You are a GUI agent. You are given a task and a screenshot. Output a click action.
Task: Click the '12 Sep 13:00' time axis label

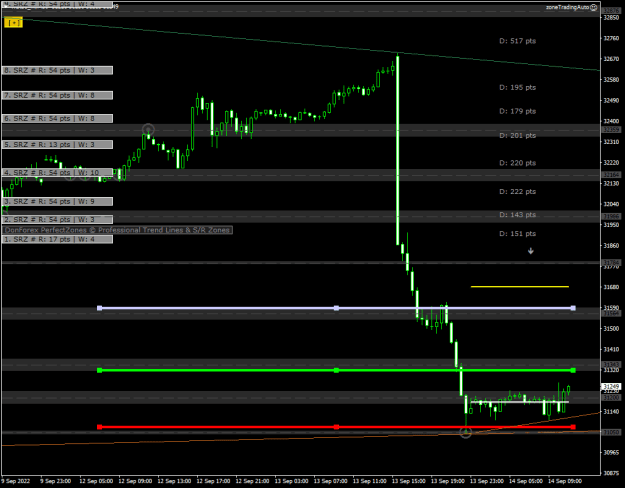pos(174,481)
